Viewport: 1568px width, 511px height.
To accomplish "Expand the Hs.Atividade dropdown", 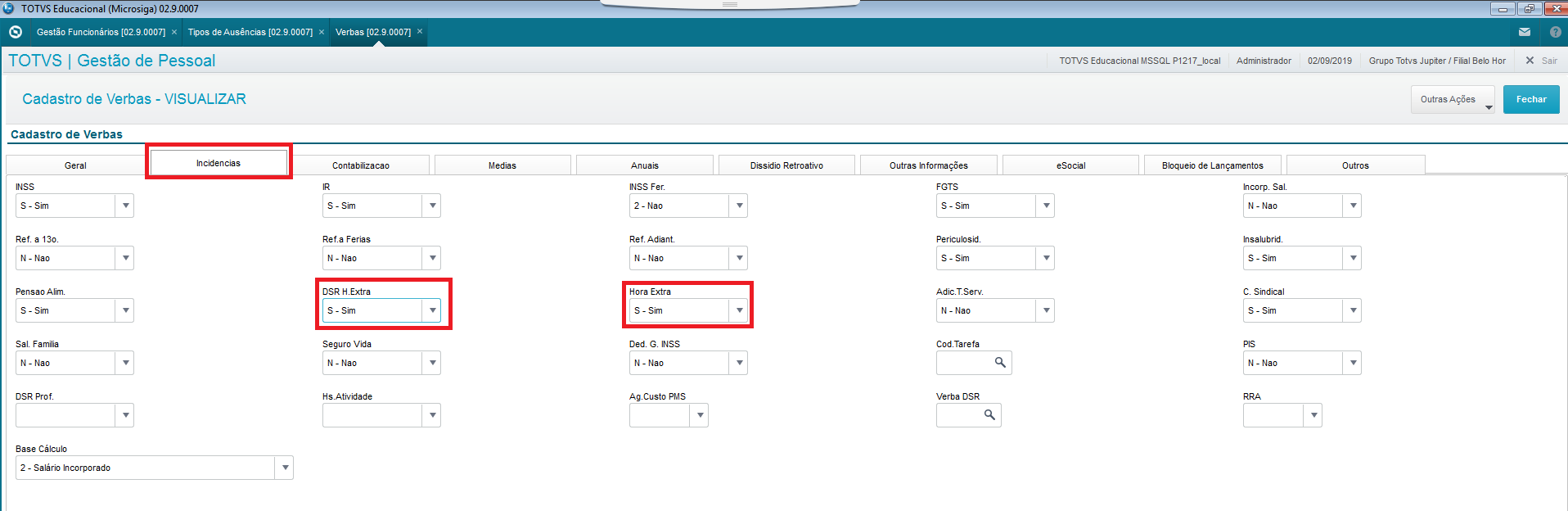I will tap(432, 415).
